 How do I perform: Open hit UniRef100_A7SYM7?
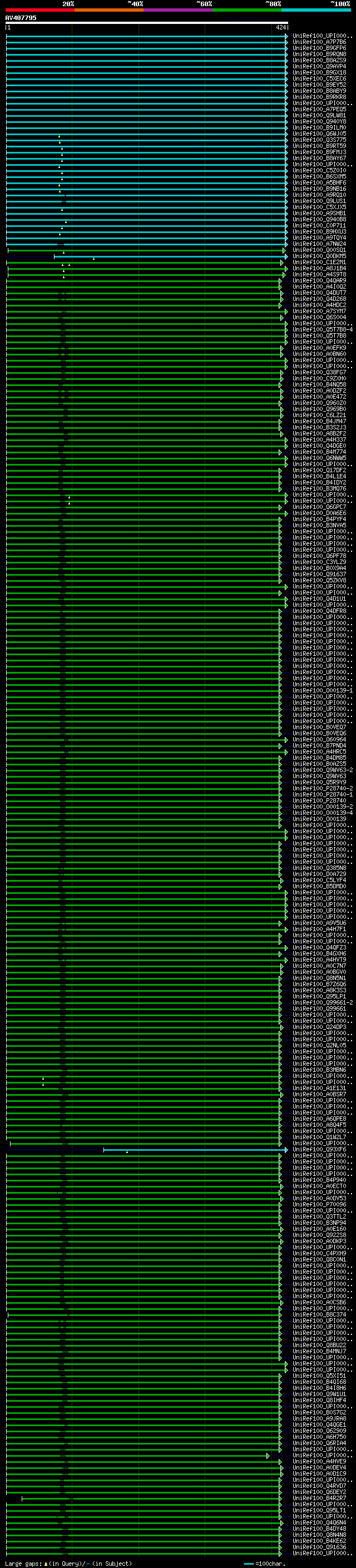(319, 311)
